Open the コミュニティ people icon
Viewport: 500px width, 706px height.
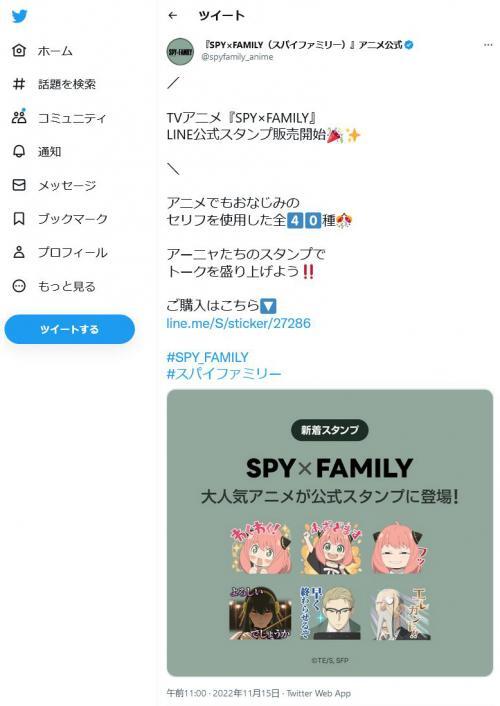pos(19,117)
